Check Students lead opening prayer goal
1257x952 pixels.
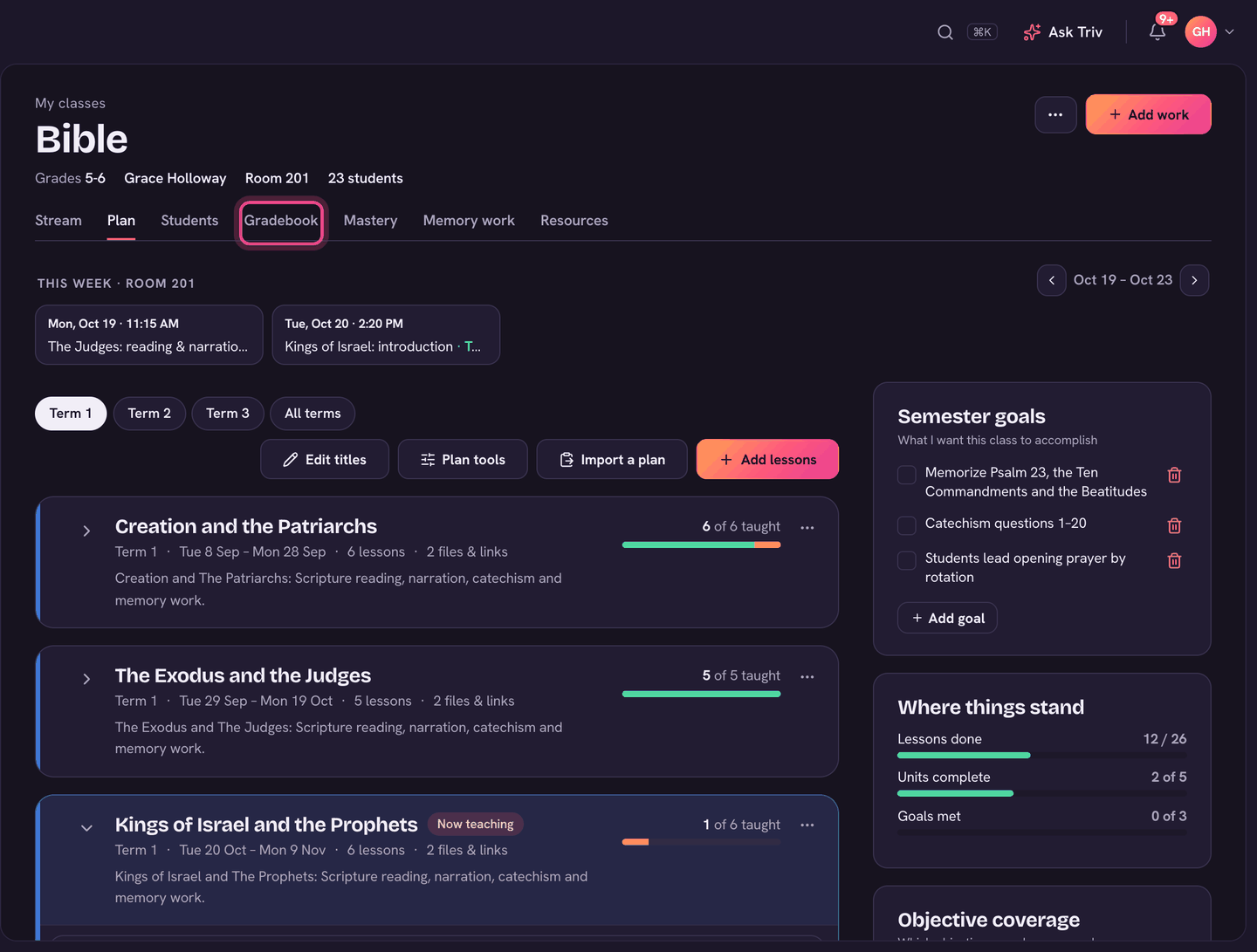coord(907,560)
